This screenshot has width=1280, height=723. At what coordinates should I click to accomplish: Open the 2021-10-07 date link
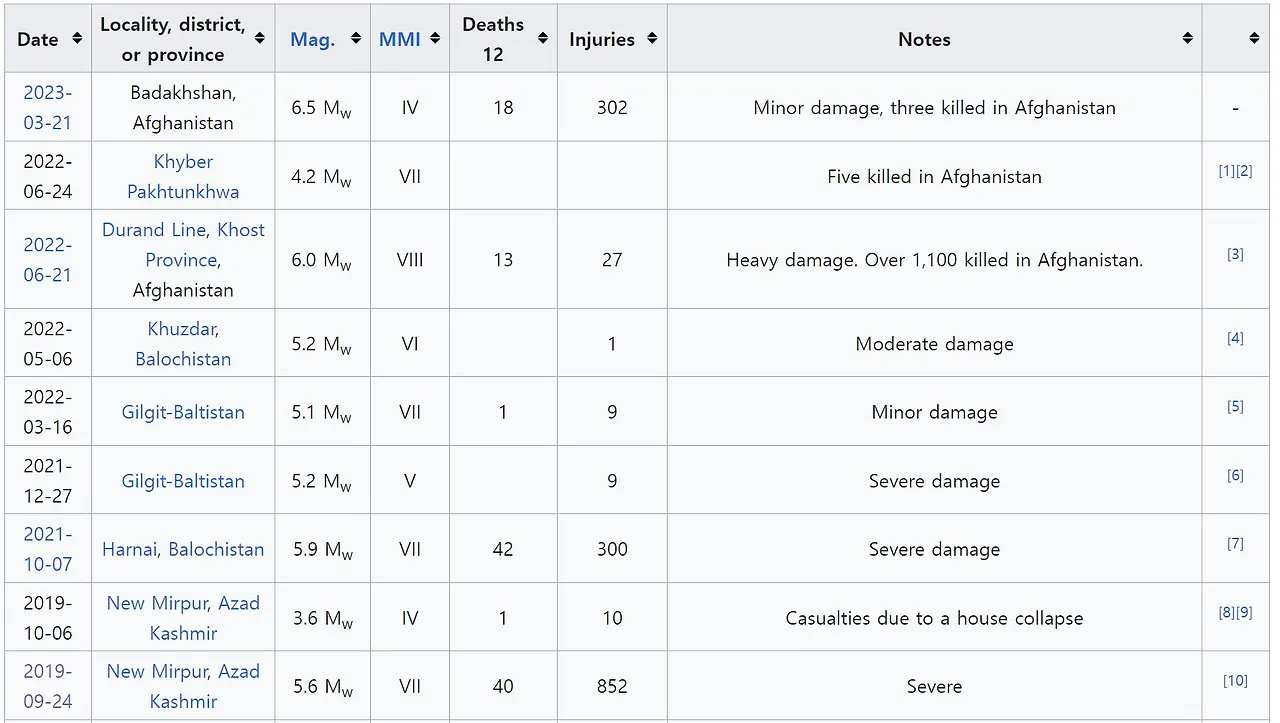pos(48,549)
